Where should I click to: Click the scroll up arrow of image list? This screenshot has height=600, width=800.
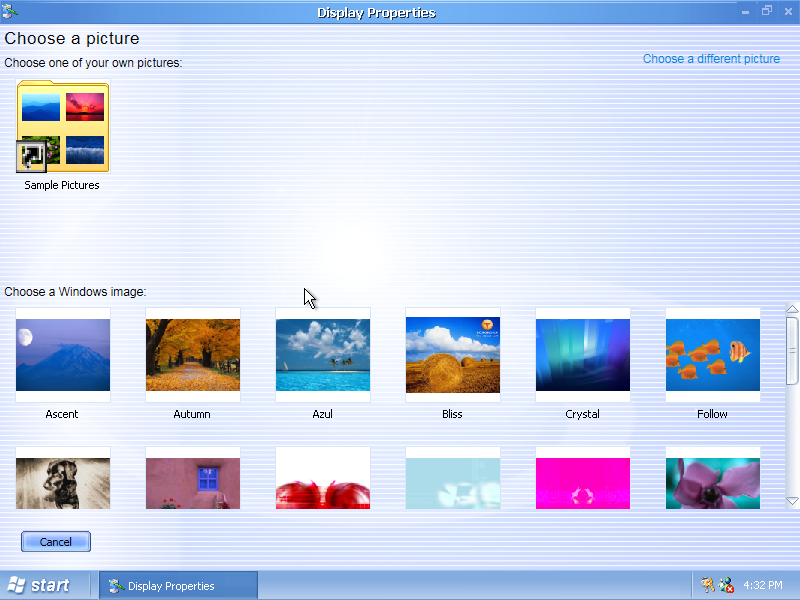click(x=792, y=309)
